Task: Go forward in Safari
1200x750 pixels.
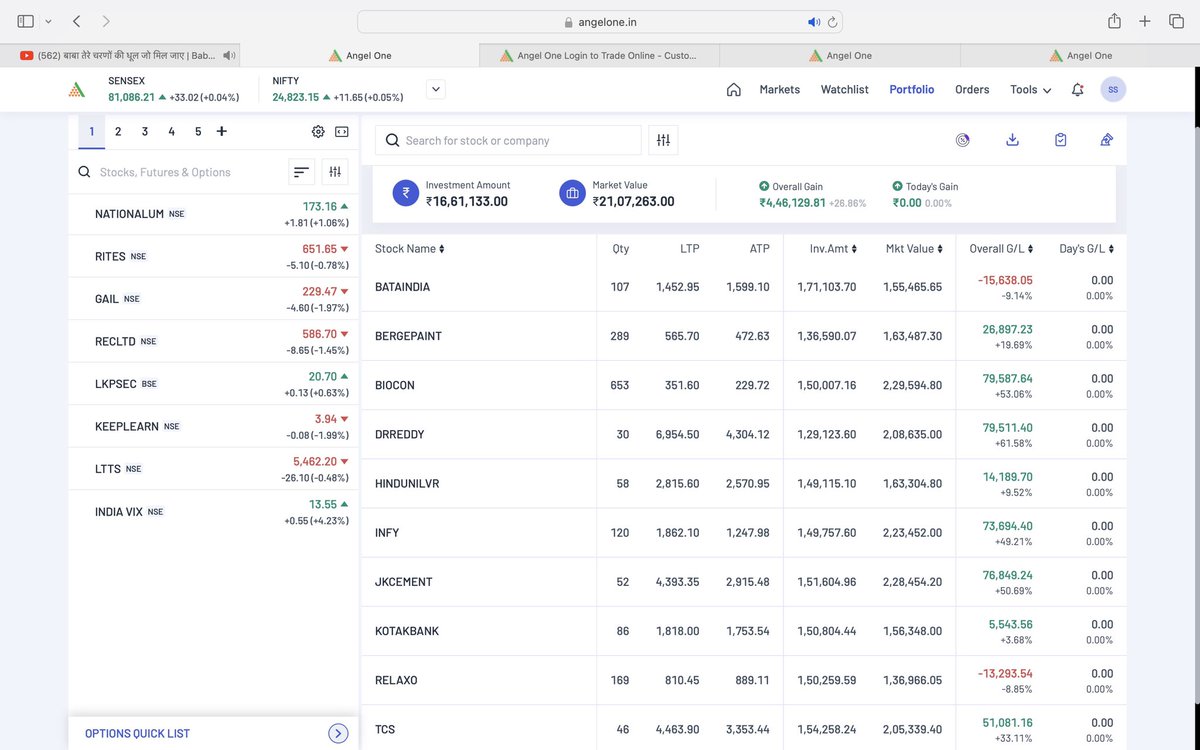Action: point(106,21)
